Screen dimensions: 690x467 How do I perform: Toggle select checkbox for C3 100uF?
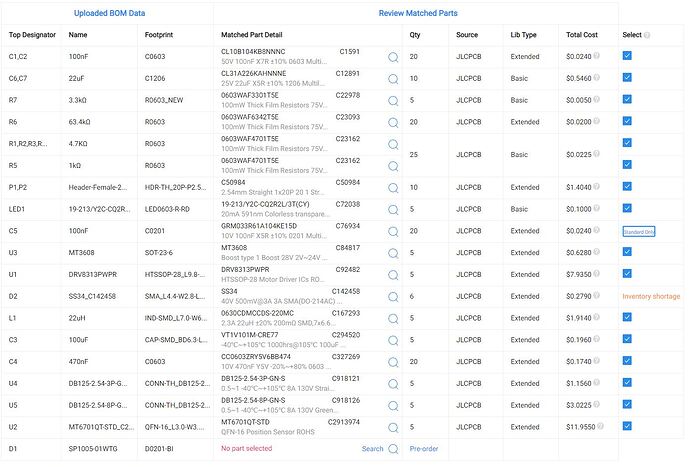coord(627,339)
